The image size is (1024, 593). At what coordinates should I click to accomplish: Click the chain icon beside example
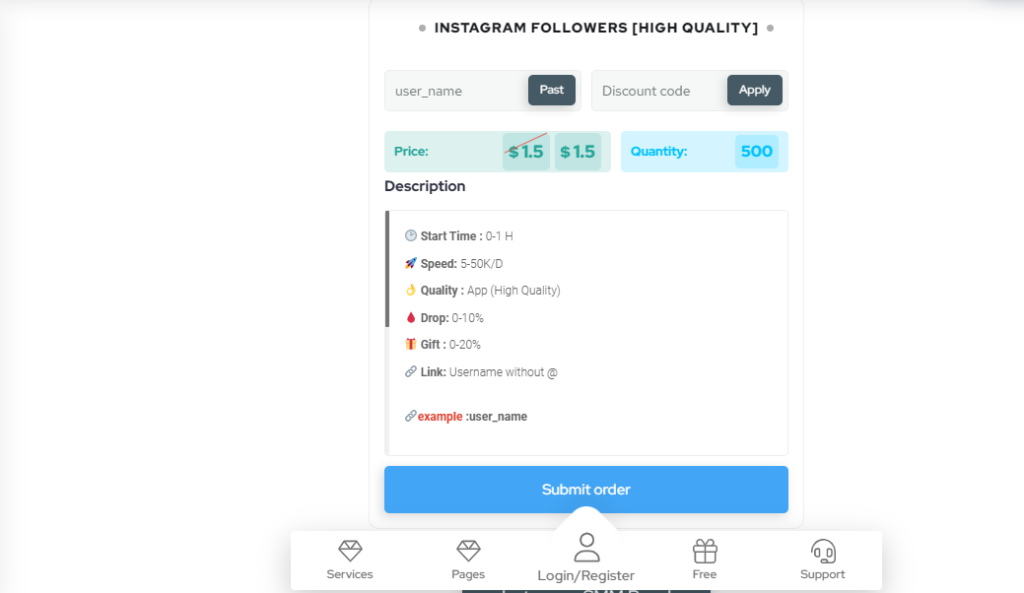(x=410, y=416)
